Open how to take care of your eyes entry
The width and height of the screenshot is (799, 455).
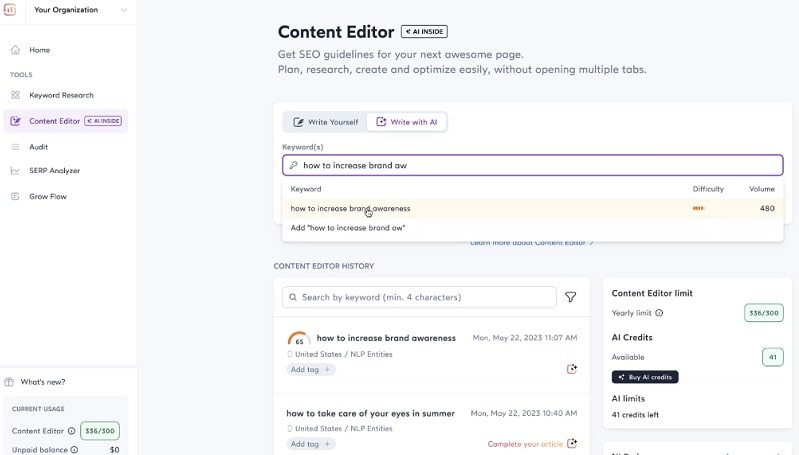(x=370, y=413)
